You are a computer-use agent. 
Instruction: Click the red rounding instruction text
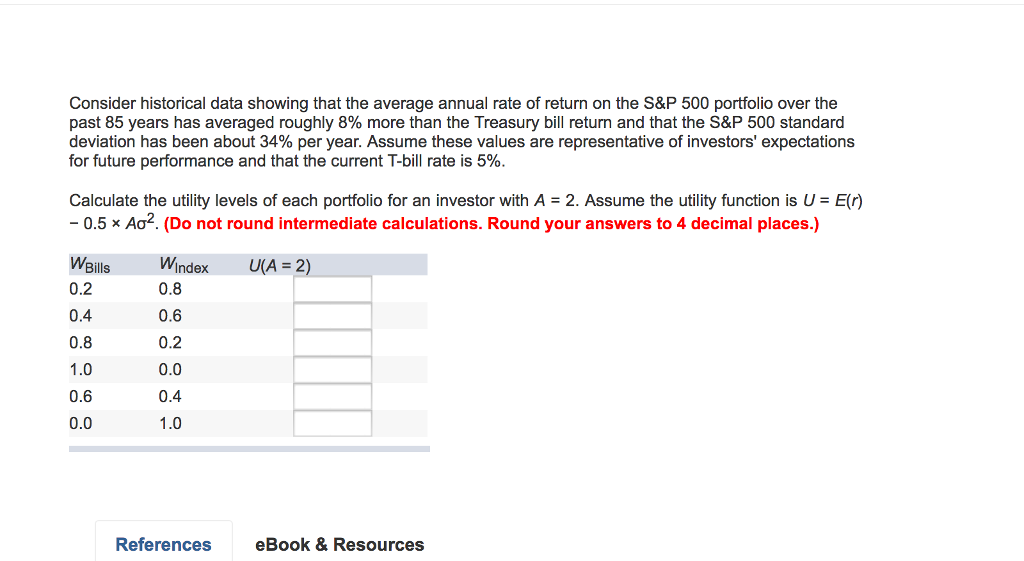point(491,223)
